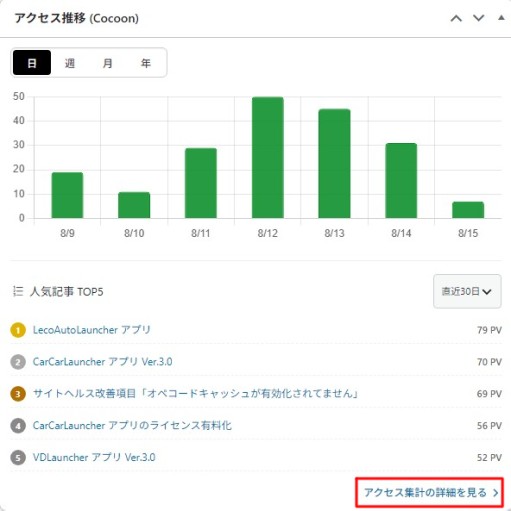Open the サイトヘルス改善項目 article link
511x511 pixels.
[x=196, y=394]
